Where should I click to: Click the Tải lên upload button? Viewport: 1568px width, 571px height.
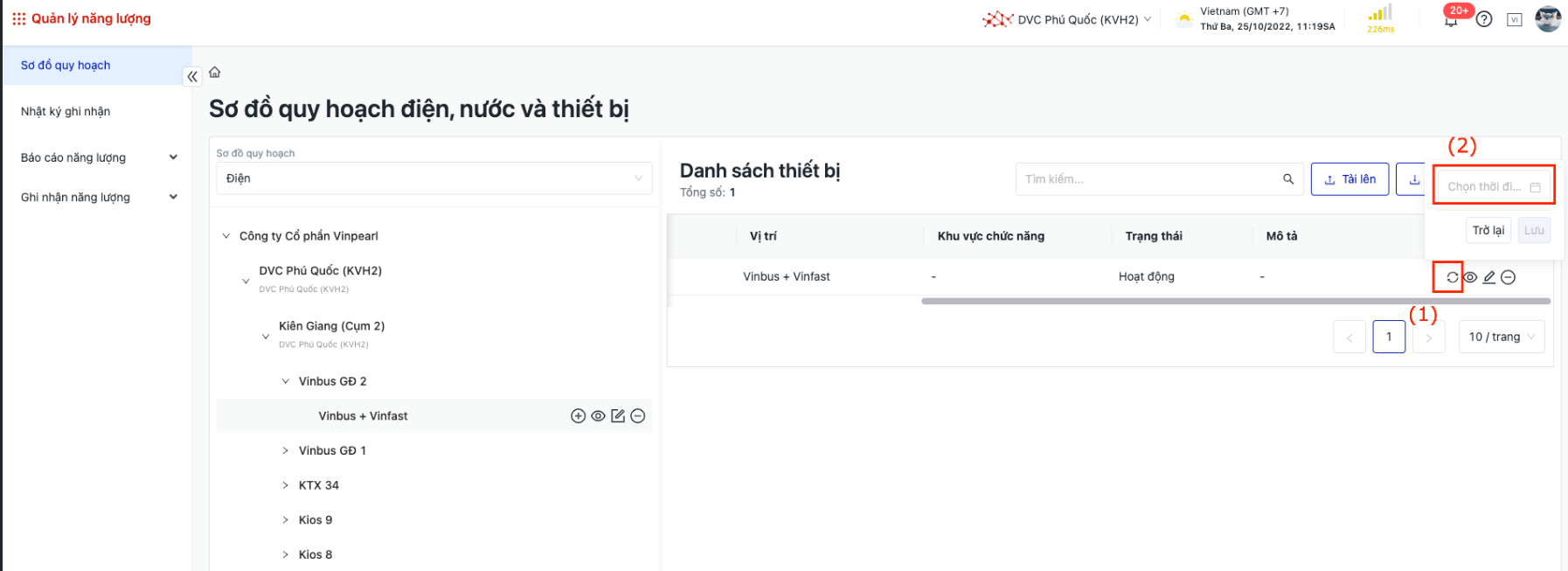(x=1349, y=179)
